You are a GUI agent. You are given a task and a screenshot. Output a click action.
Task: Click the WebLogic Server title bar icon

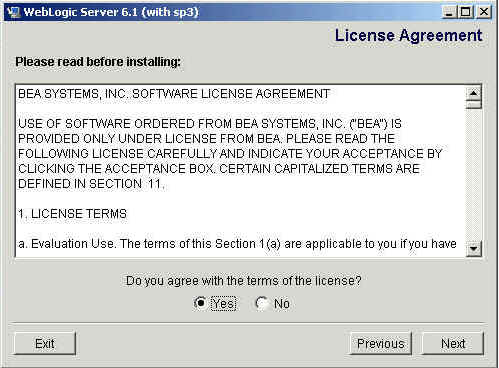[13, 12]
